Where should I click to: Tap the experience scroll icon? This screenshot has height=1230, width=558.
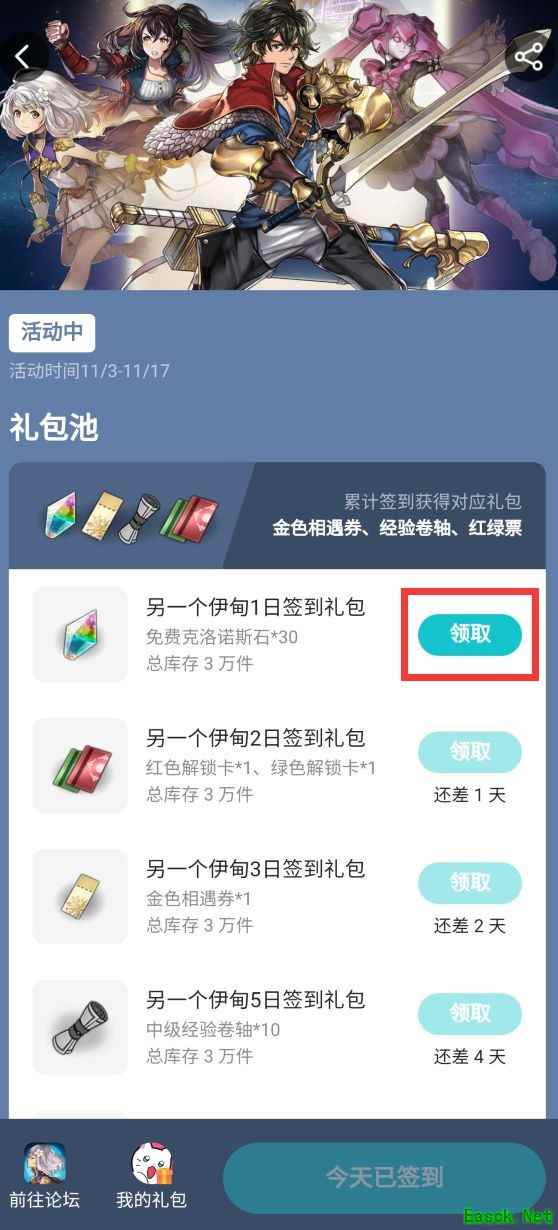click(x=80, y=1027)
